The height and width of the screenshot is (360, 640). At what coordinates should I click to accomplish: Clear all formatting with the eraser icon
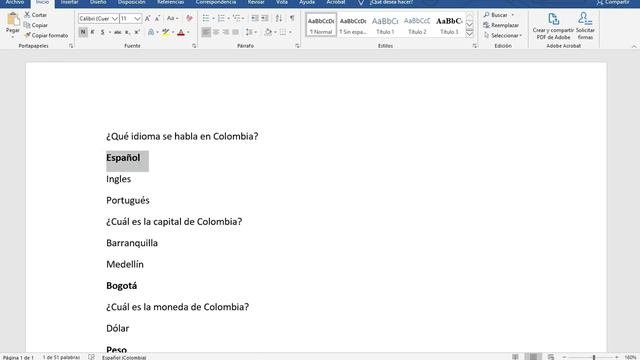[x=189, y=18]
